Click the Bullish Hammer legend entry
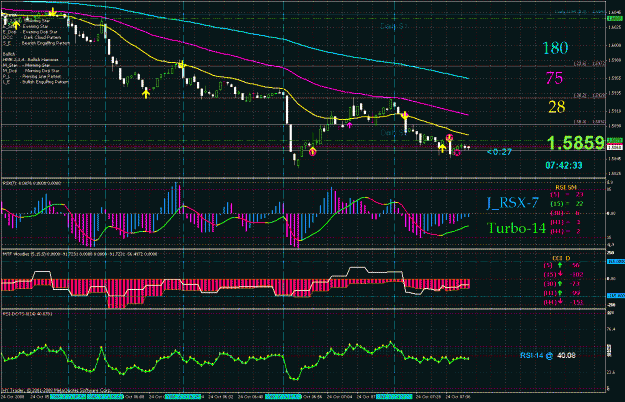This screenshot has height=402, width=625. pos(31,60)
